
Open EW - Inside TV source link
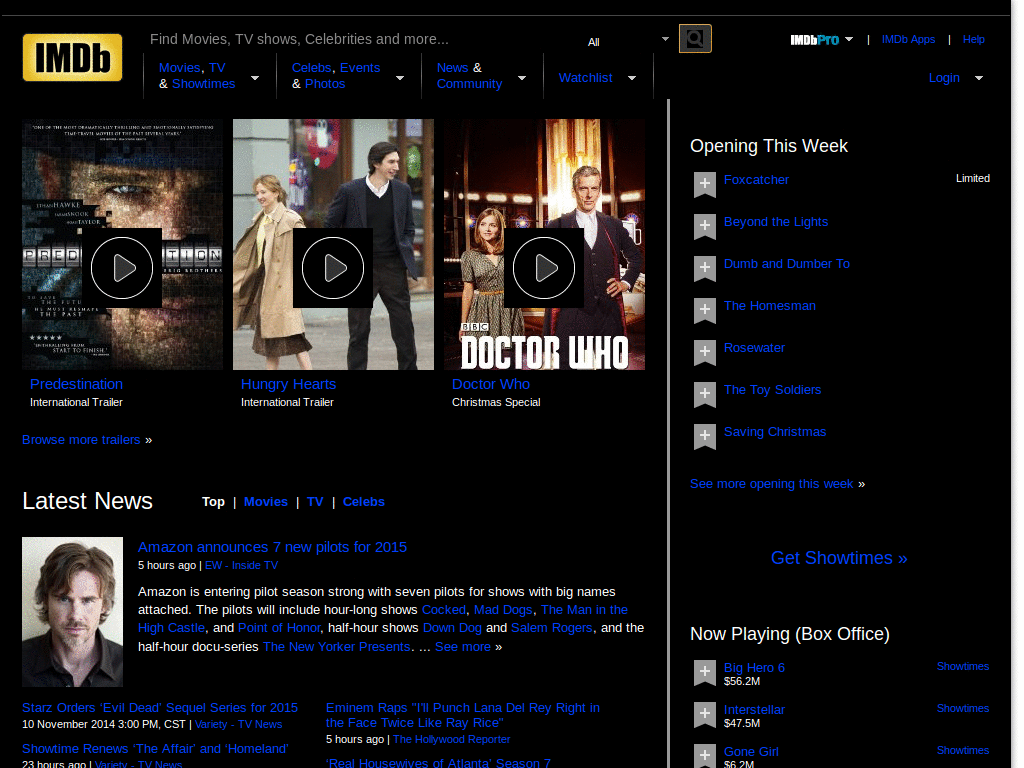(x=242, y=566)
